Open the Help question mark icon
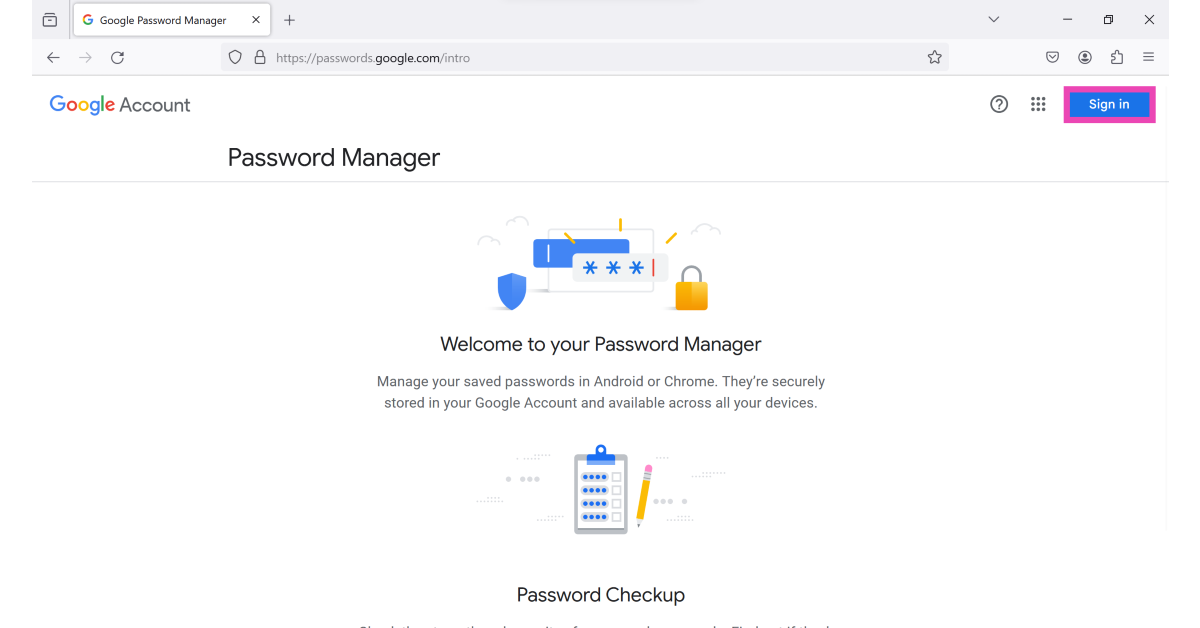This screenshot has height=628, width=1200. [999, 104]
